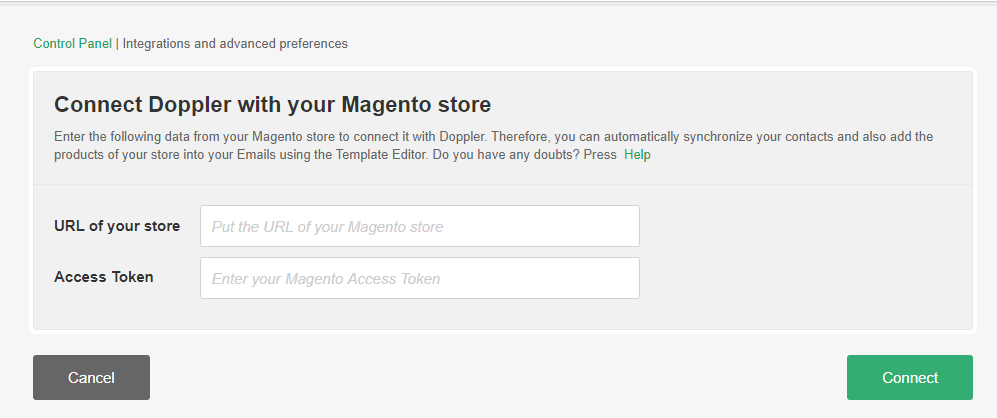
Task: Open the Control Panel breadcrumb link
Action: (72, 44)
